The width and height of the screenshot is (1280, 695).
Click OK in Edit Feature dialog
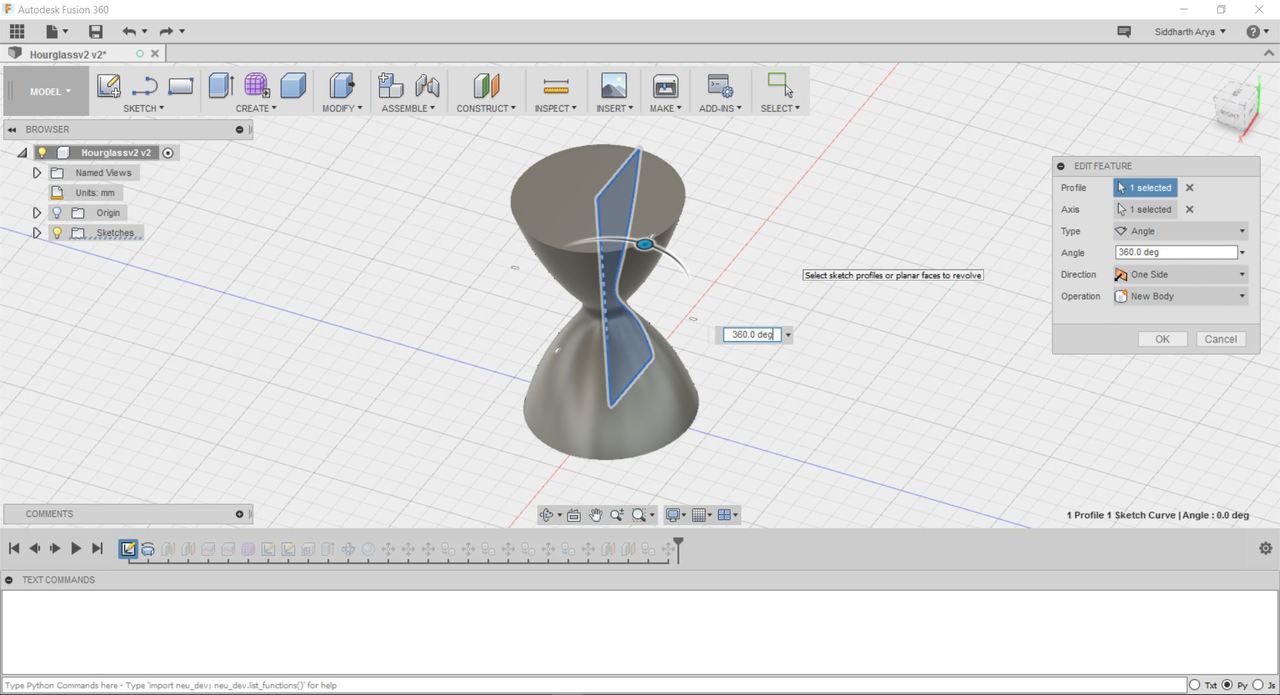[1162, 339]
